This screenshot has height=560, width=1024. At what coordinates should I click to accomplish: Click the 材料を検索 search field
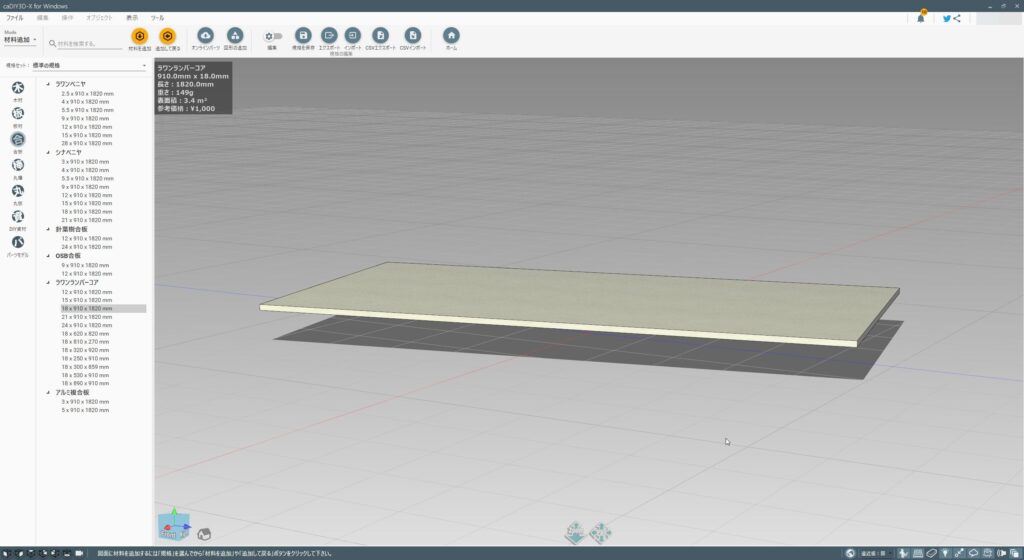(90, 43)
